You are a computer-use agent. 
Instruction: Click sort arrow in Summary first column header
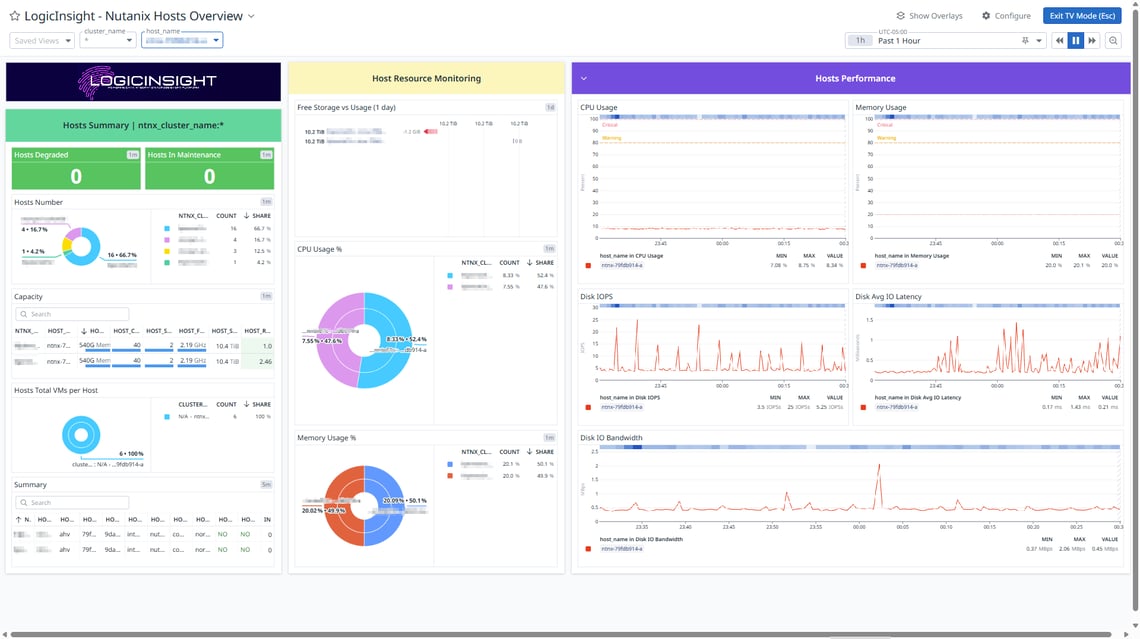18,520
